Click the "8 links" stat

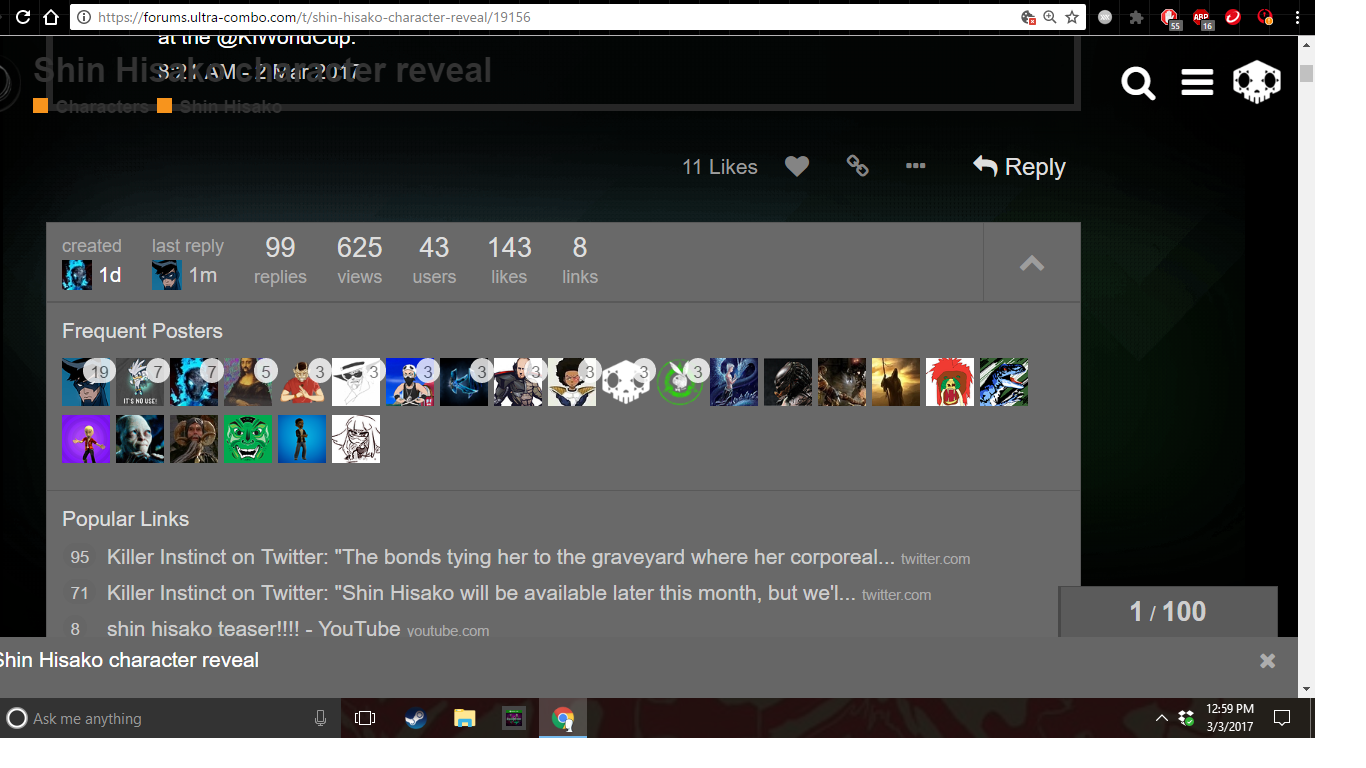(x=580, y=261)
